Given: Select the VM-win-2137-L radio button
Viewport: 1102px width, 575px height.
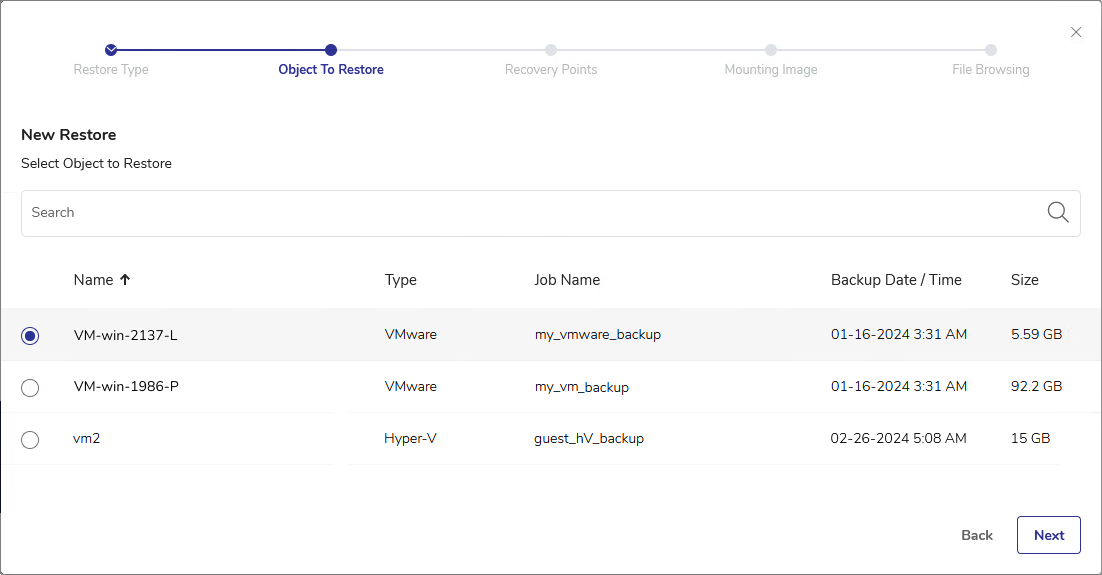Looking at the screenshot, I should pyautogui.click(x=30, y=336).
